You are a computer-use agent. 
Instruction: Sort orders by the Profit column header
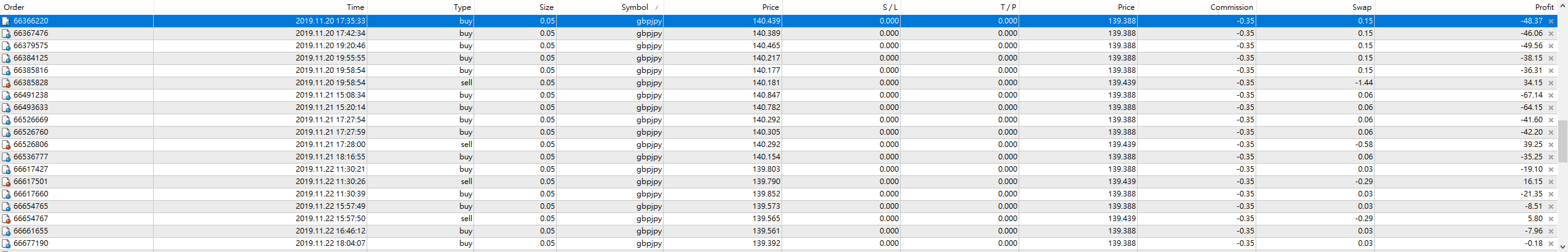1544,7
